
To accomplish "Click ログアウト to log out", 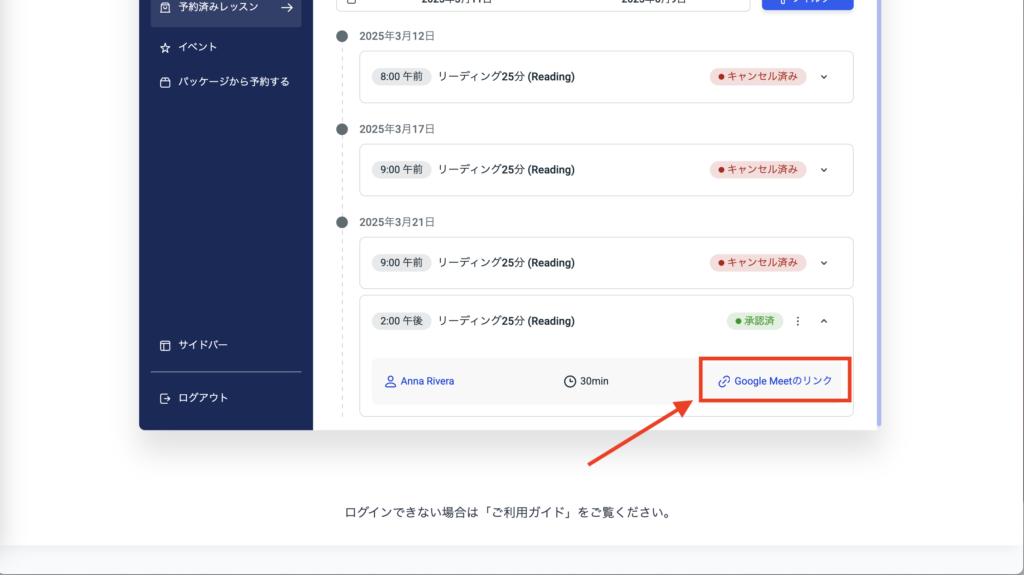I will 203,398.
